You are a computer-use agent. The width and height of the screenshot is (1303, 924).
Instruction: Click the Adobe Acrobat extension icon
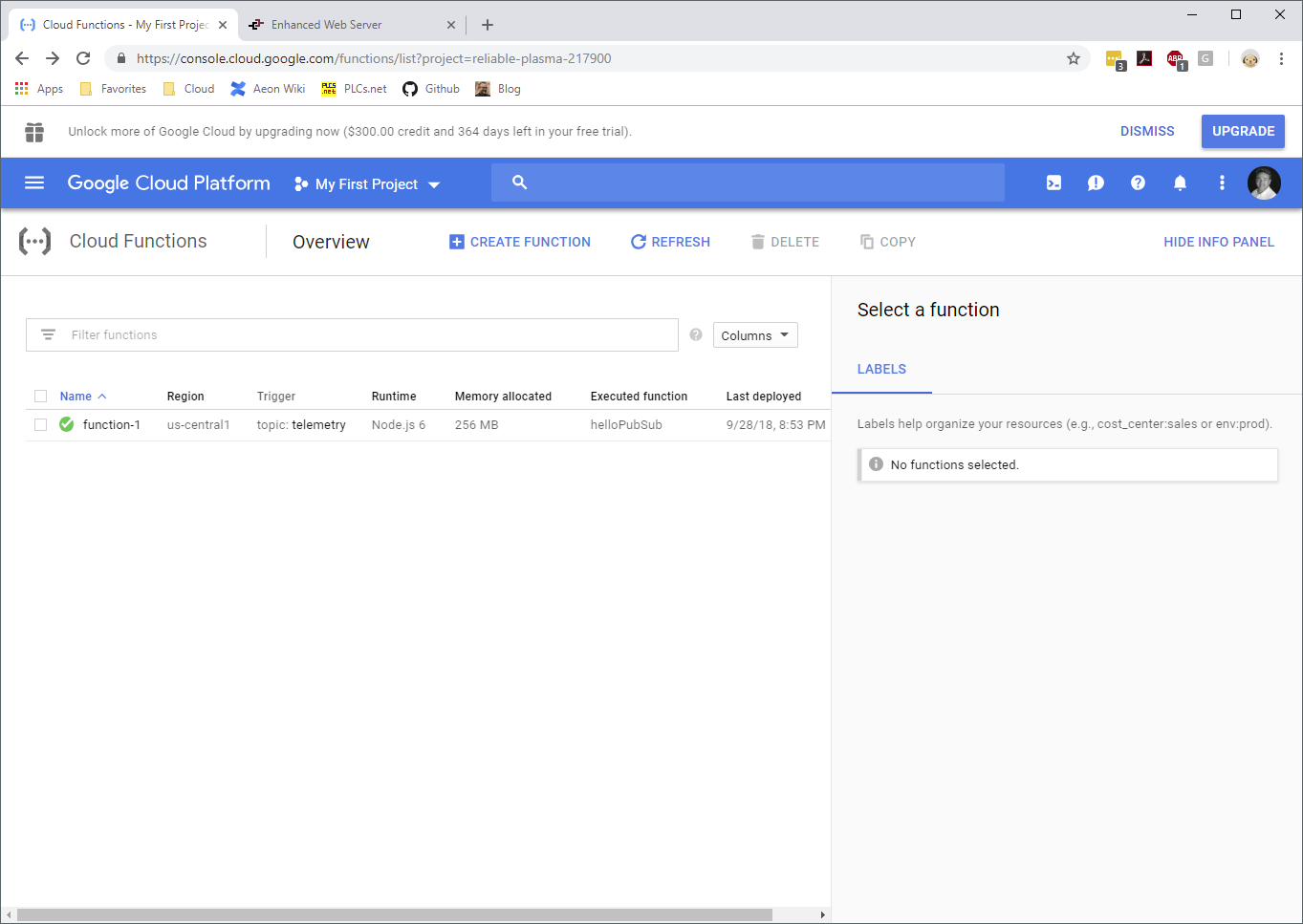click(1144, 58)
